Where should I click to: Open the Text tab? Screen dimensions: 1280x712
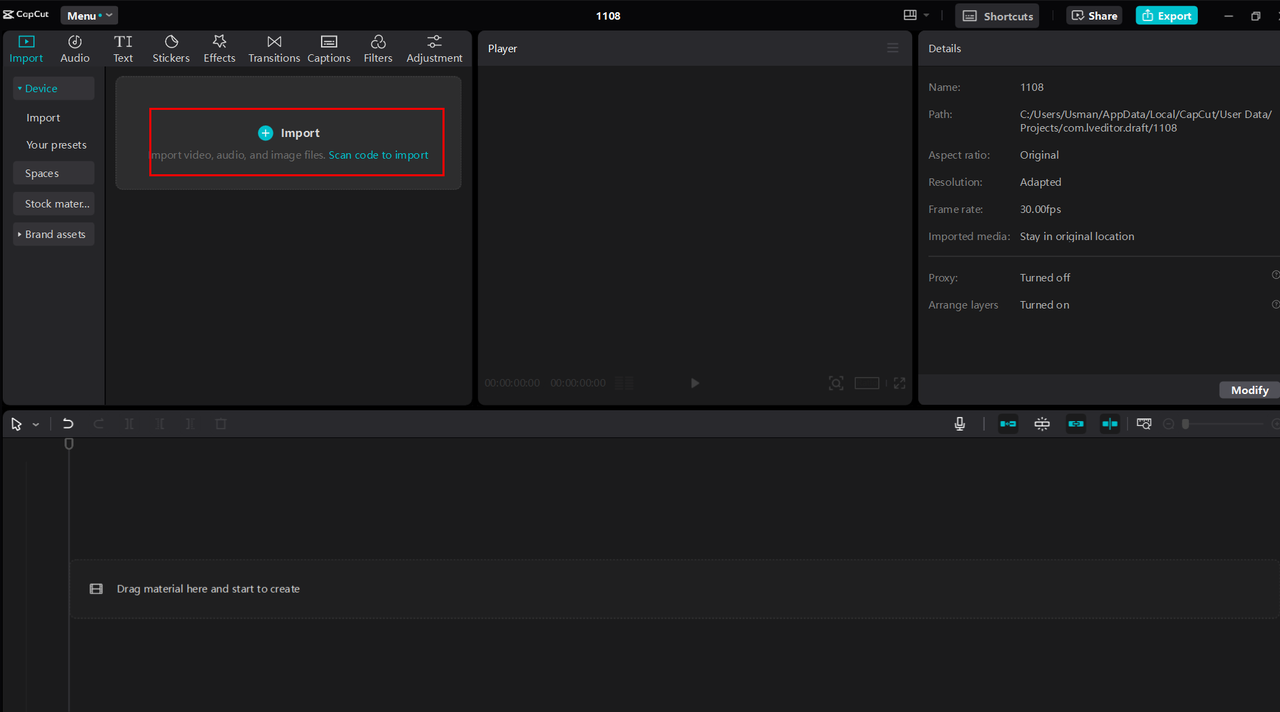click(x=123, y=49)
